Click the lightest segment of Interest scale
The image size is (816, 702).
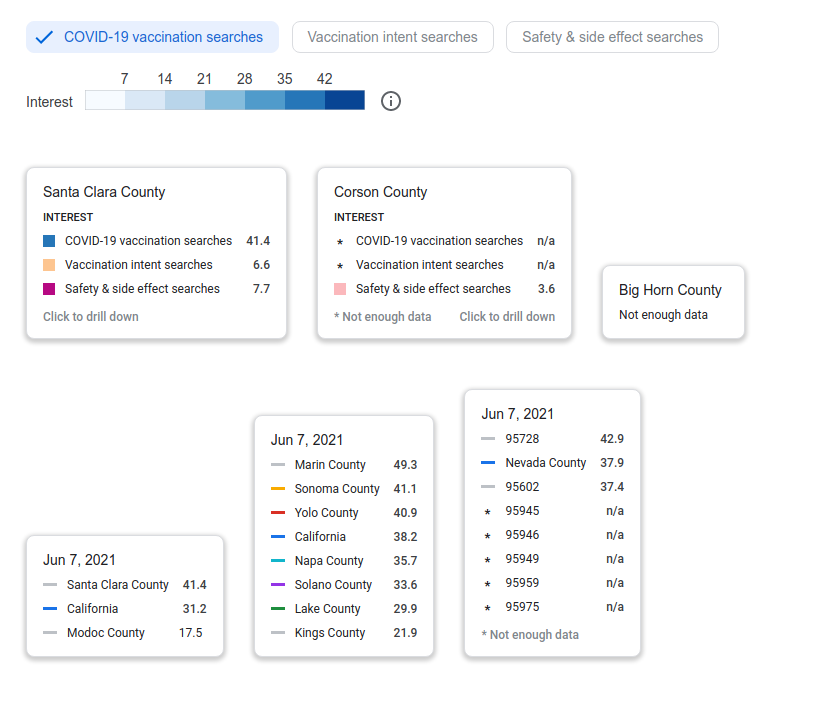click(105, 100)
